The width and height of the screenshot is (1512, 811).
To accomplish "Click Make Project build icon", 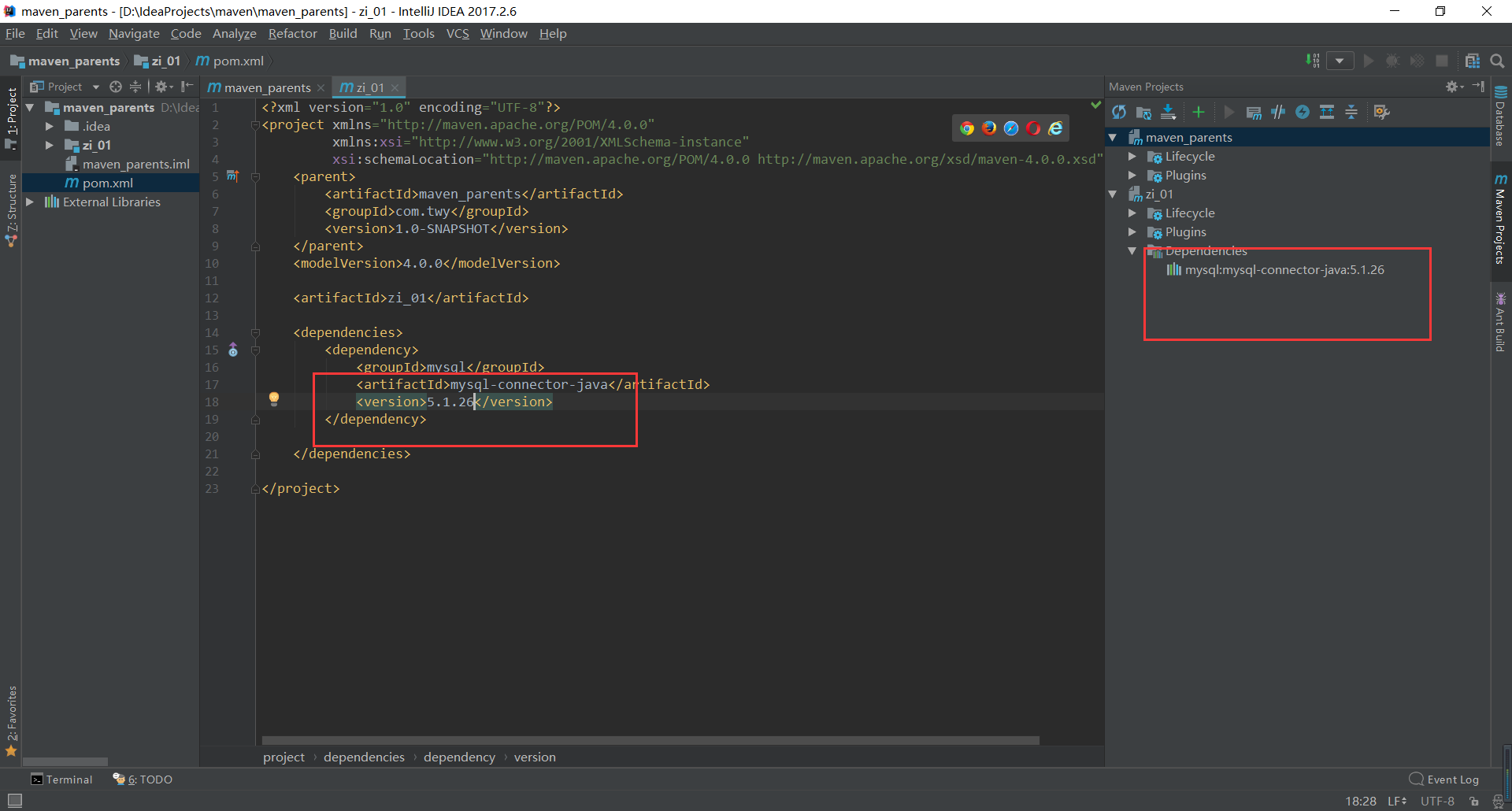I will coord(1313,61).
